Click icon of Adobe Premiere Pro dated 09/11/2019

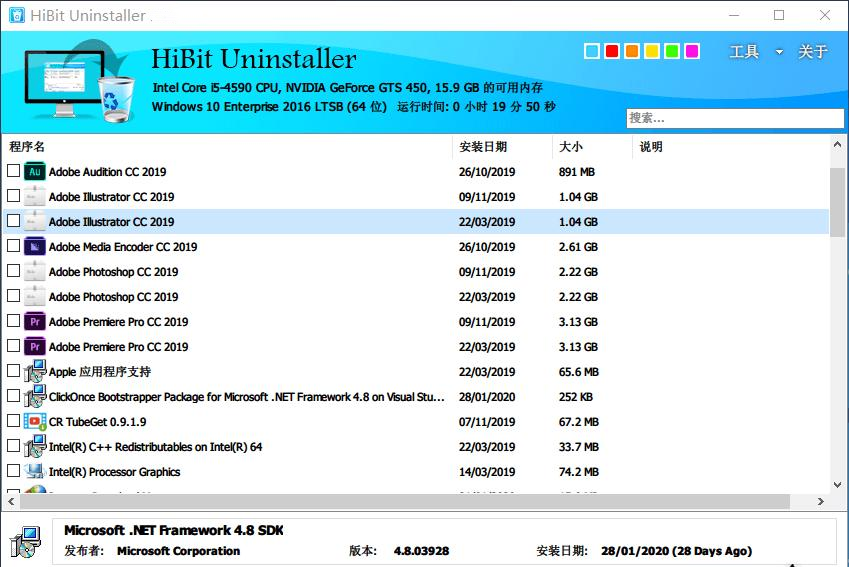coord(35,322)
